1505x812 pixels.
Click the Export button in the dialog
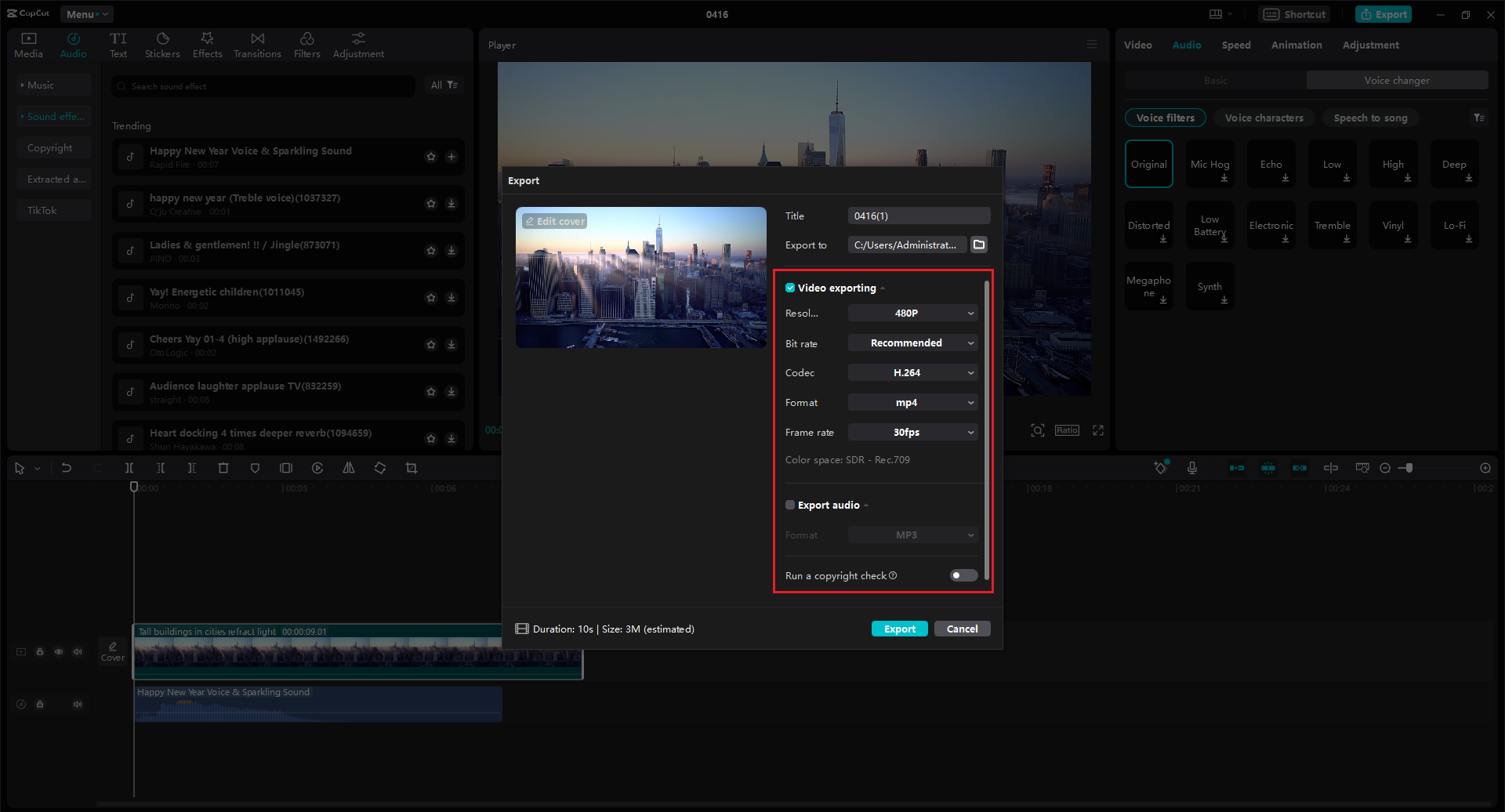point(899,628)
